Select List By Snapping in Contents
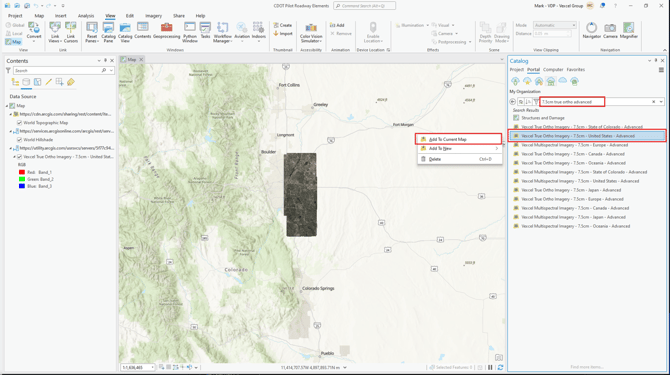The width and height of the screenshot is (670, 375). (x=59, y=82)
